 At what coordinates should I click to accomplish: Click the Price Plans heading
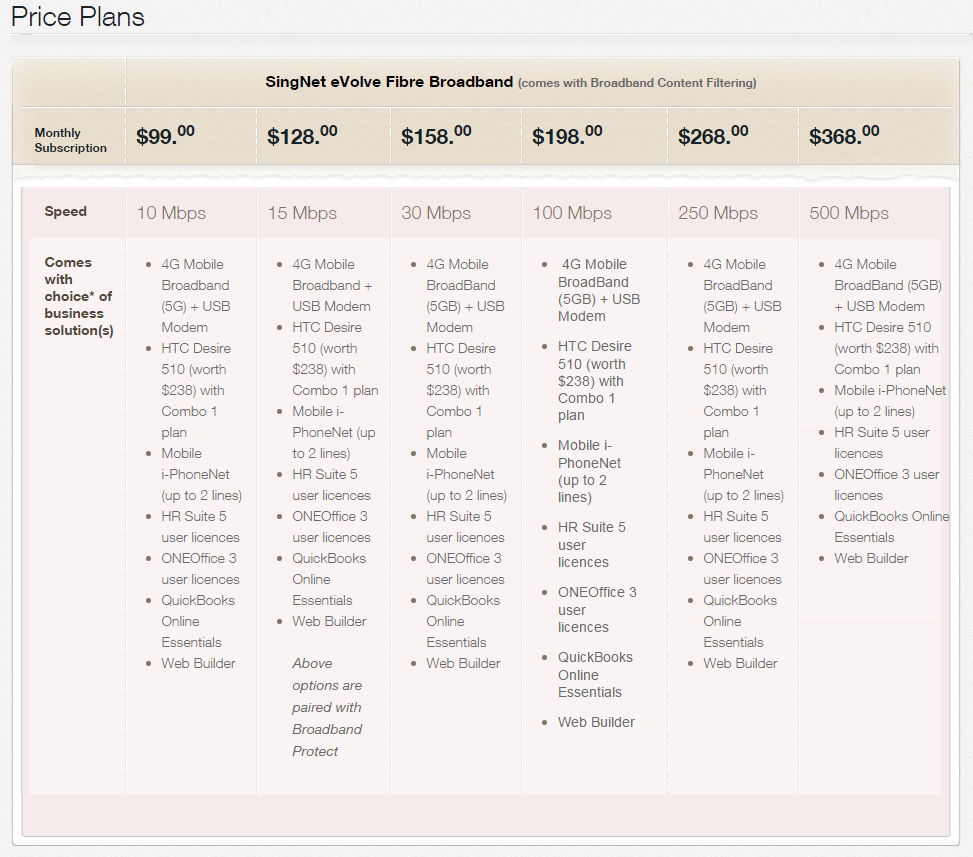(x=78, y=17)
